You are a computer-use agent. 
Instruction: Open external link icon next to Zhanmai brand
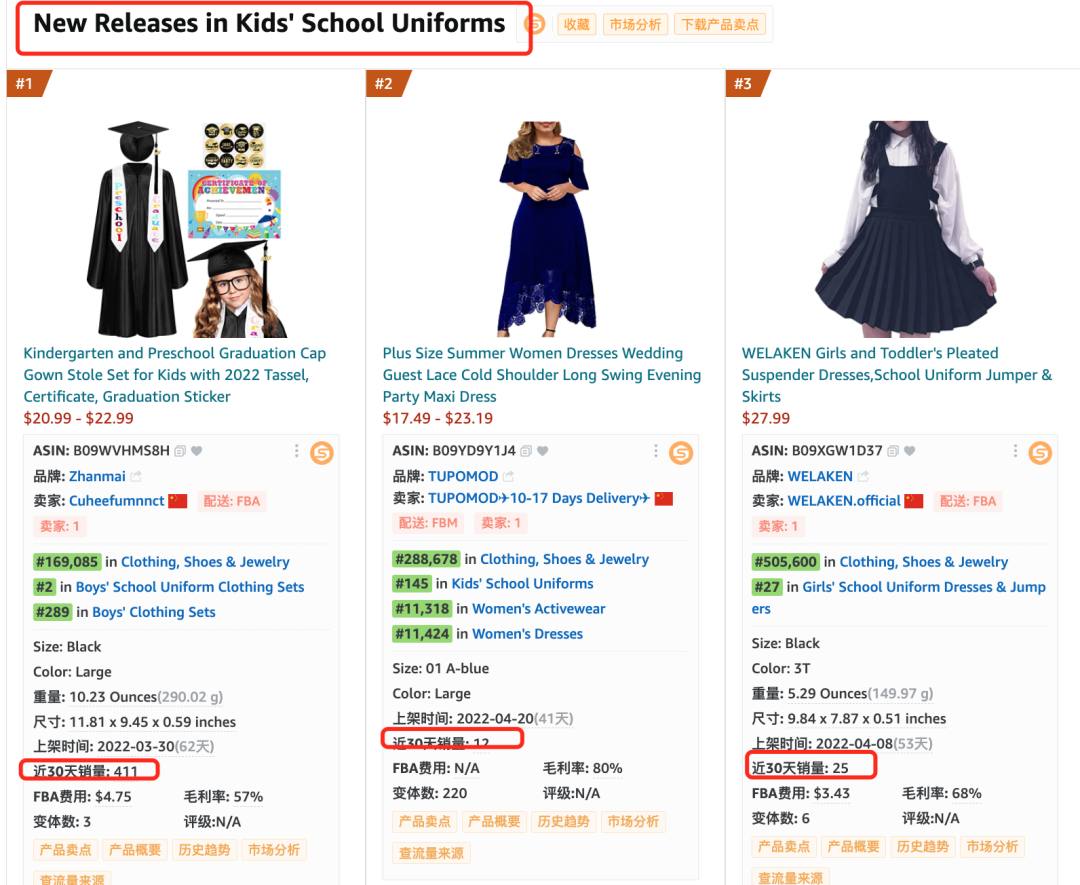136,476
